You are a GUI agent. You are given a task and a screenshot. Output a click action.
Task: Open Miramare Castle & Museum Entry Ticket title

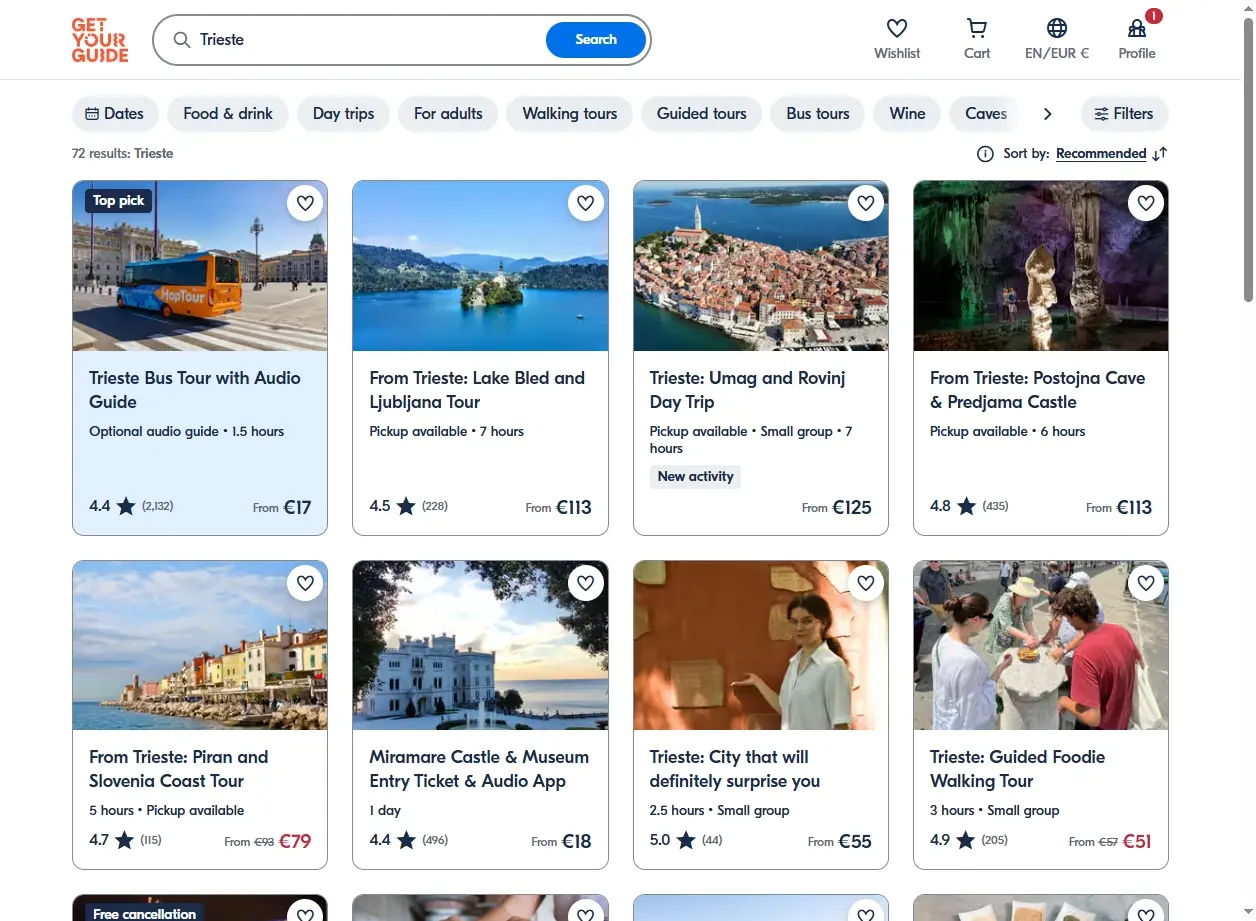479,769
